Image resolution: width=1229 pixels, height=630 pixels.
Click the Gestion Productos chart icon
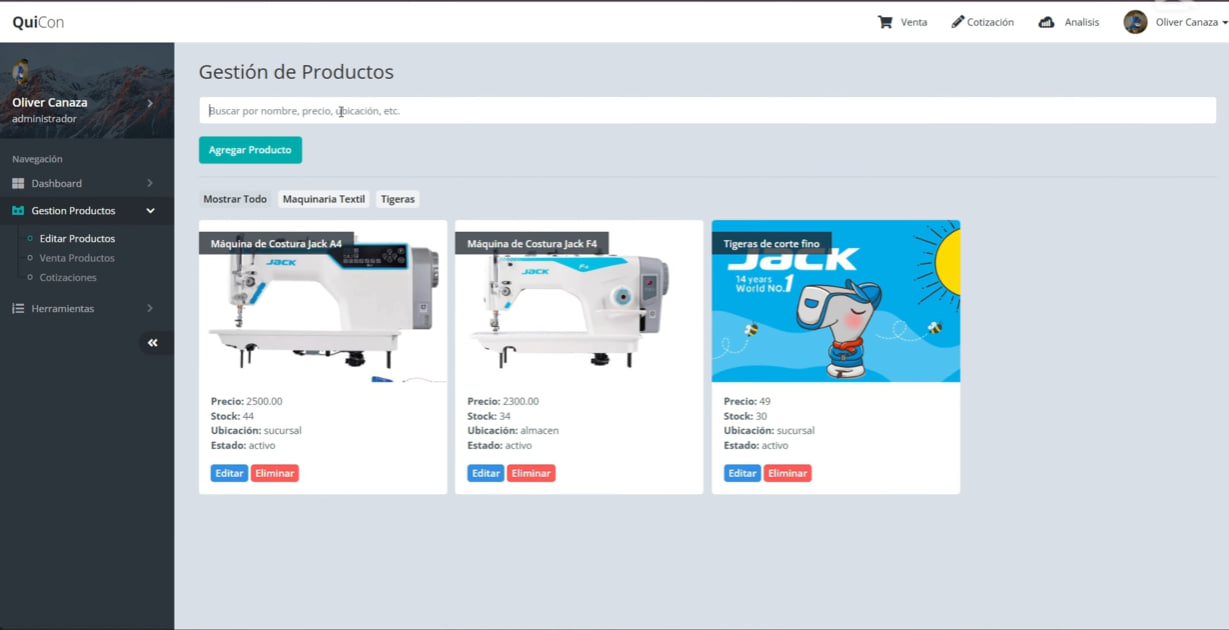(x=18, y=210)
